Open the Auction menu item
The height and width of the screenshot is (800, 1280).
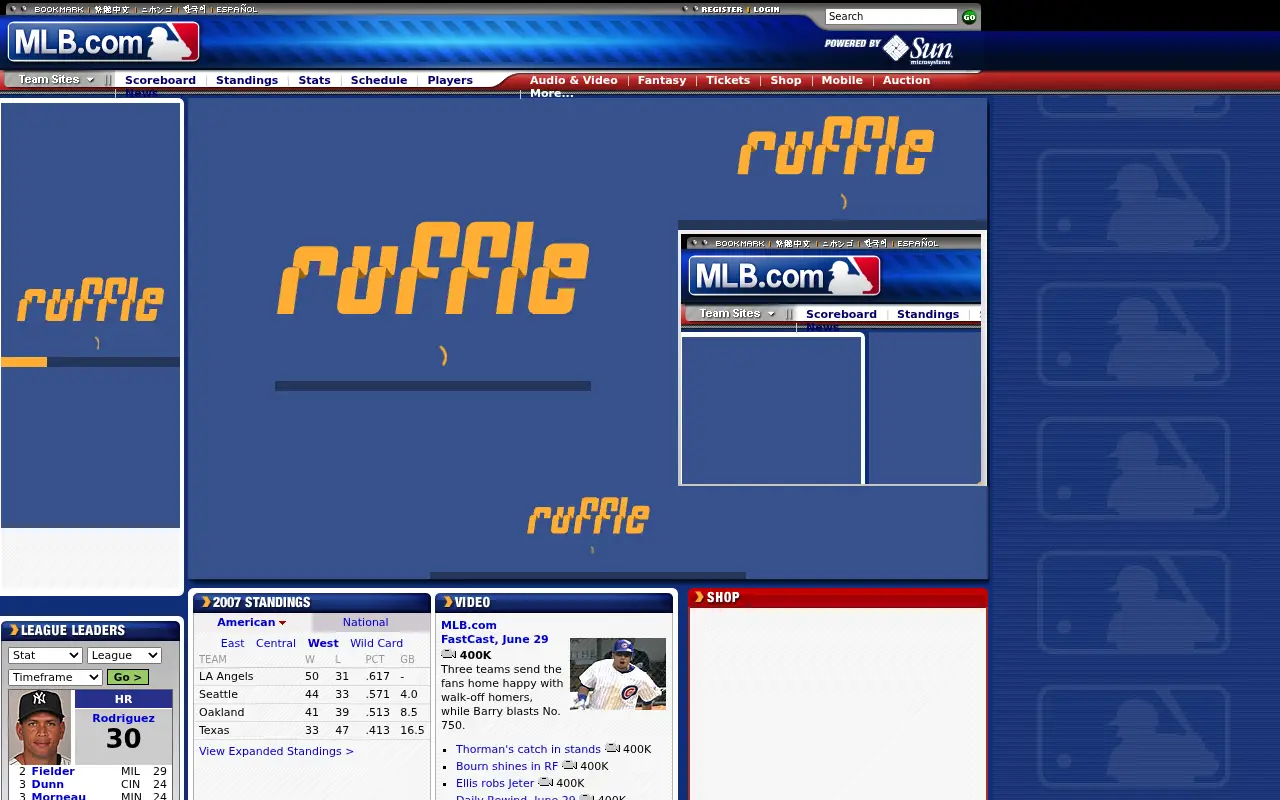(x=906, y=80)
